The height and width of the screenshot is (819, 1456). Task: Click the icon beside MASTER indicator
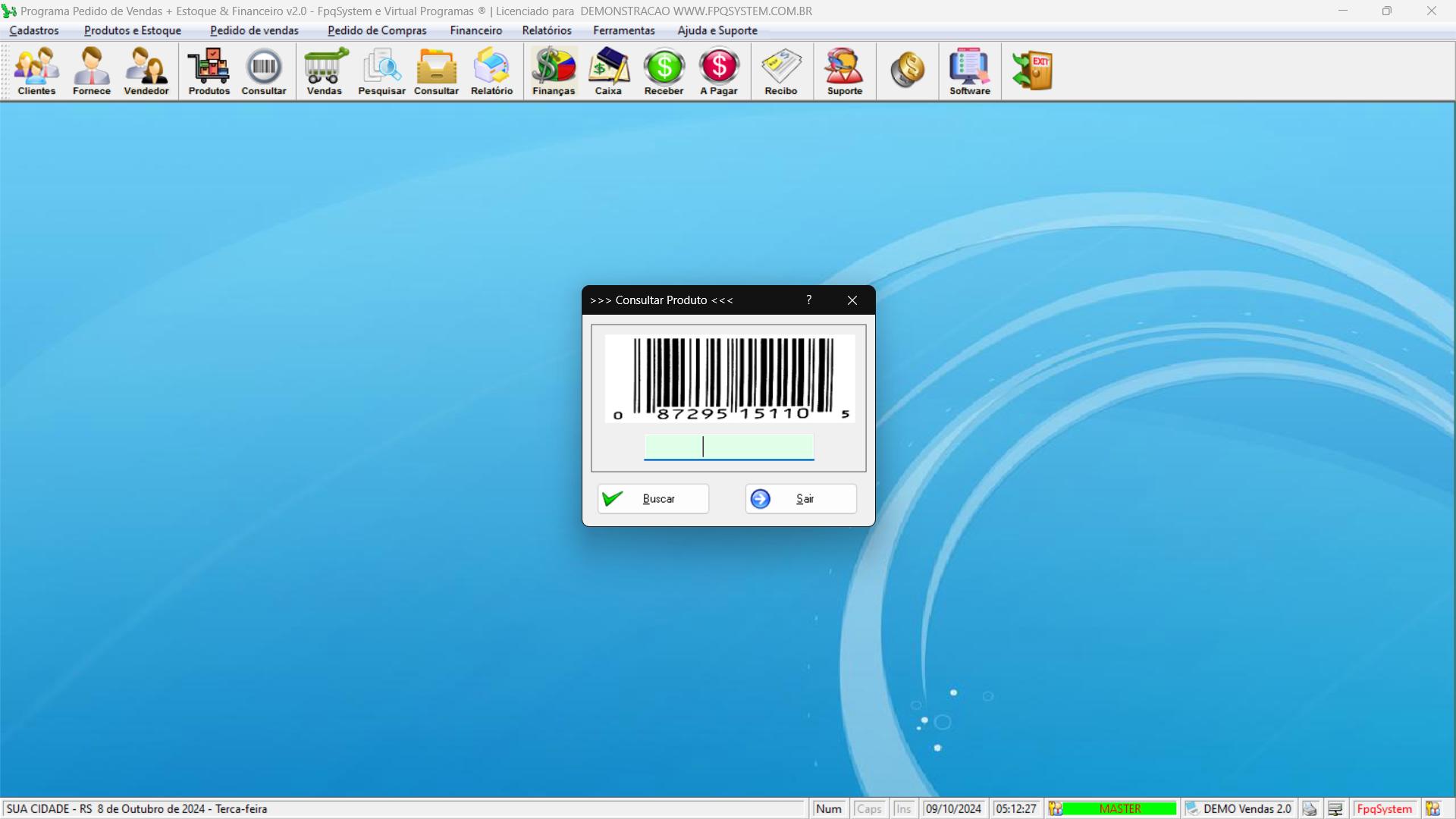point(1056,809)
